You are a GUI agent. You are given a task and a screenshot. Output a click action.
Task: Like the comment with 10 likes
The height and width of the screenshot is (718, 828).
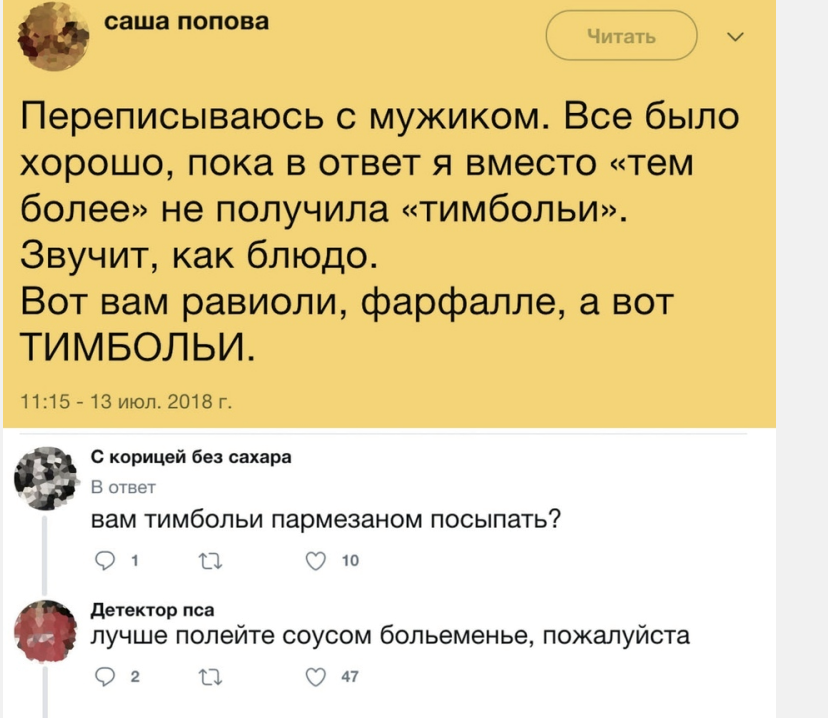click(318, 562)
